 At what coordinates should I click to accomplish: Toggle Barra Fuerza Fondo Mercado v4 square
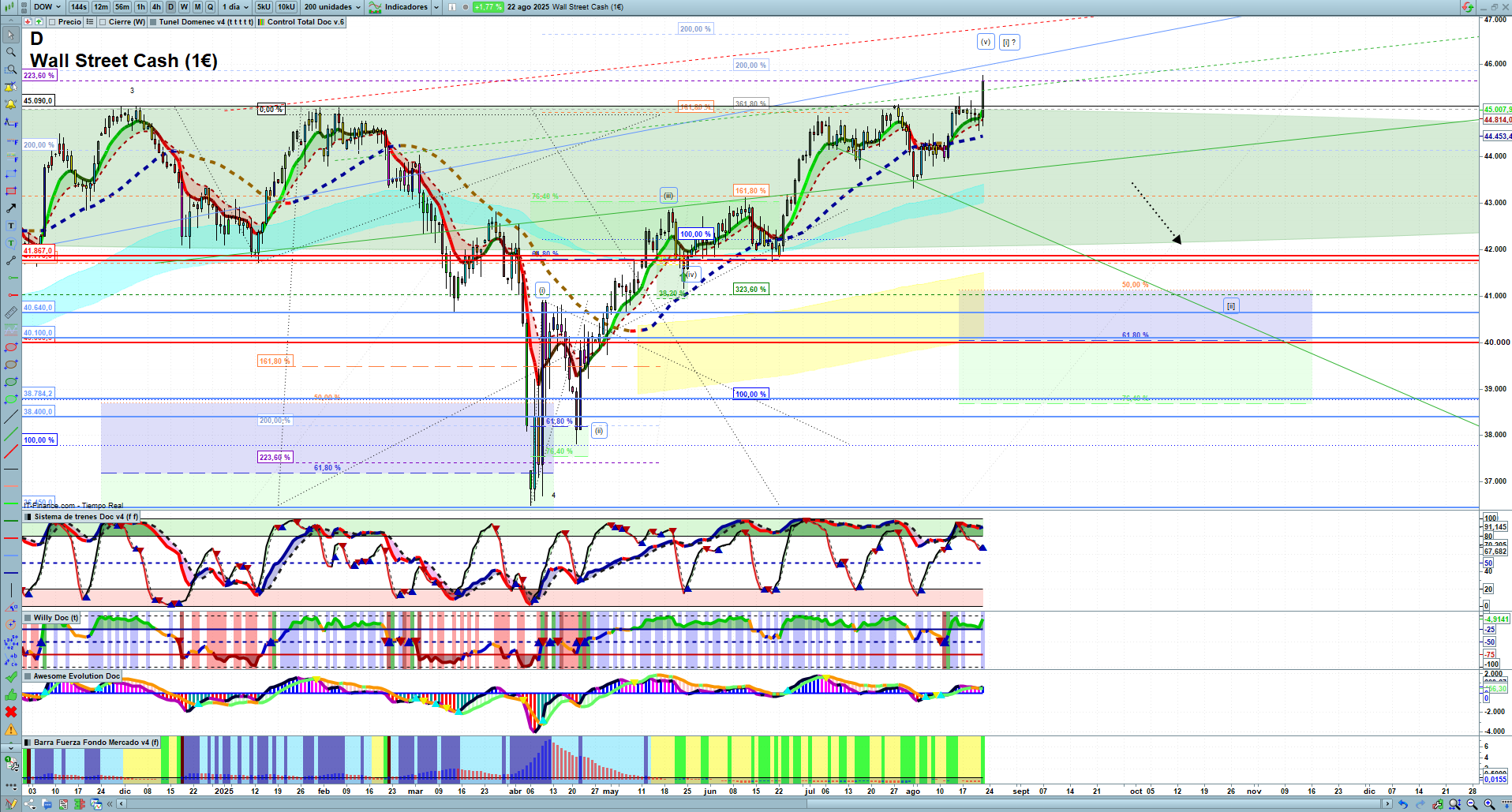point(28,743)
